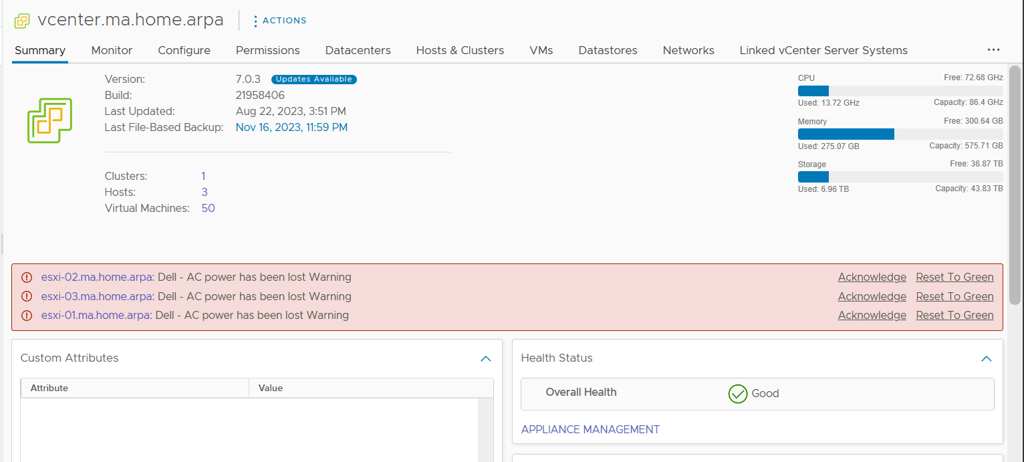Image resolution: width=1024 pixels, height=462 pixels.
Task: Click the version value 7.0.3
Action: 248,79
